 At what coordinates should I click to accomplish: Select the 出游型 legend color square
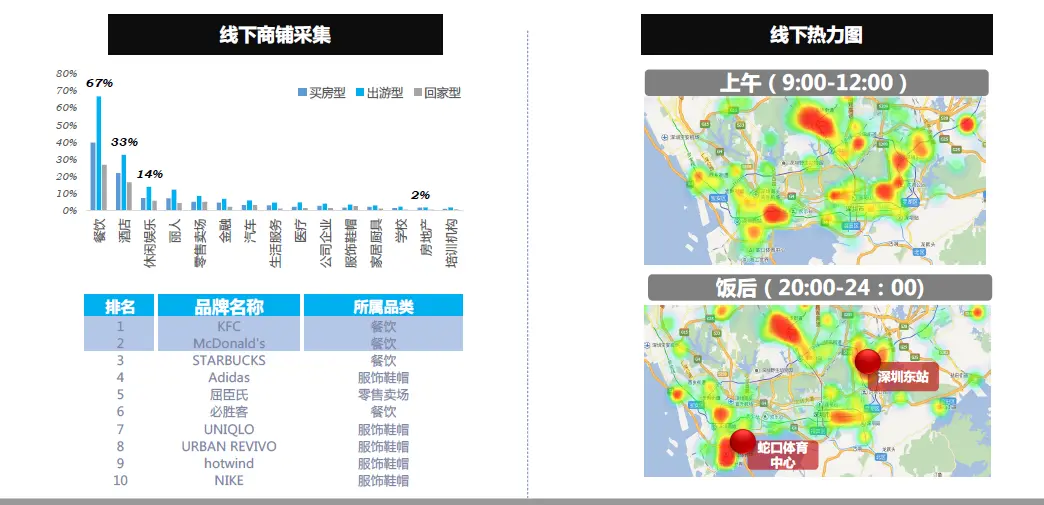pyautogui.click(x=360, y=93)
